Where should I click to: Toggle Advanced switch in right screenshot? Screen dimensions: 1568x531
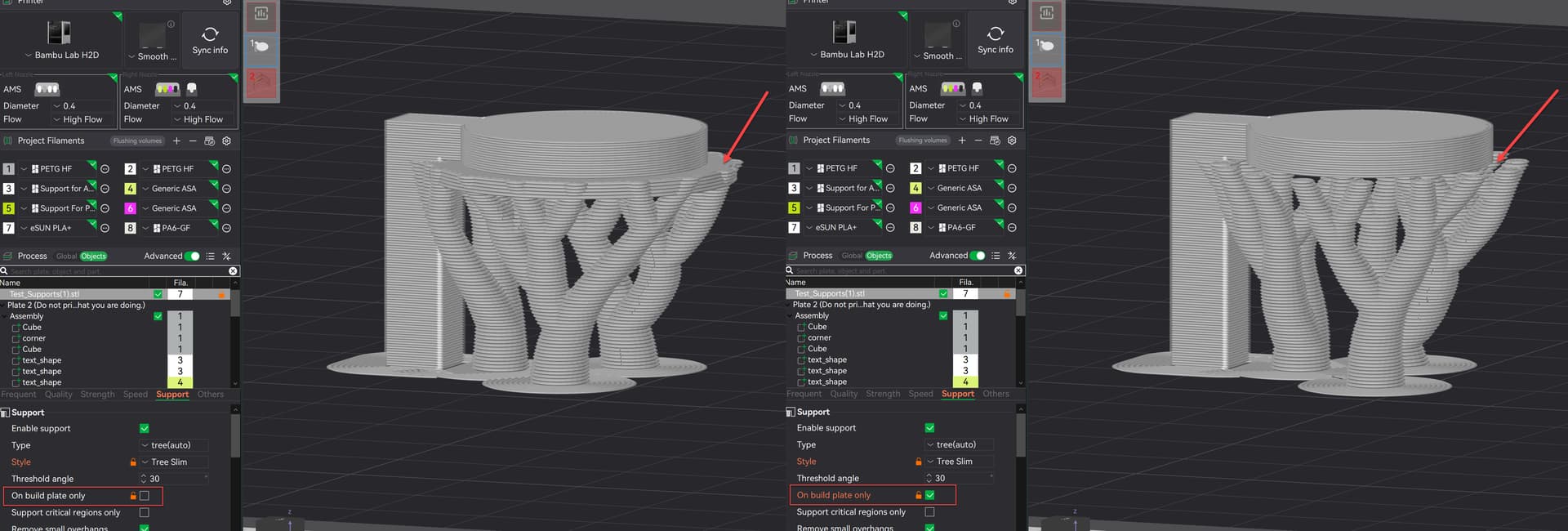click(x=978, y=255)
